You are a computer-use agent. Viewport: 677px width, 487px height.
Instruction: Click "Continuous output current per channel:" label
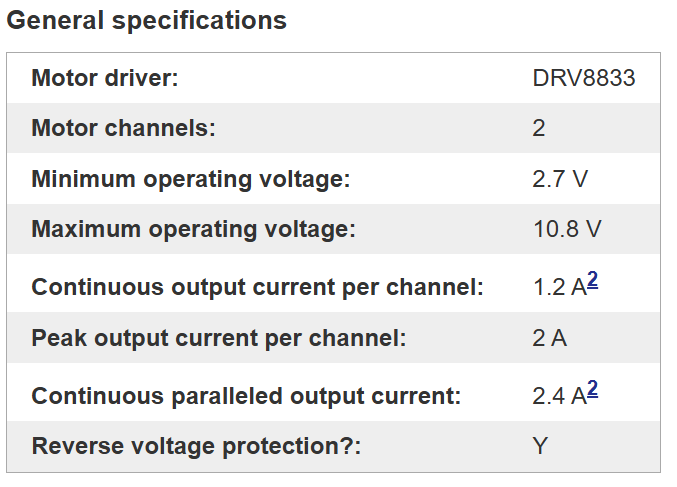click(x=257, y=287)
